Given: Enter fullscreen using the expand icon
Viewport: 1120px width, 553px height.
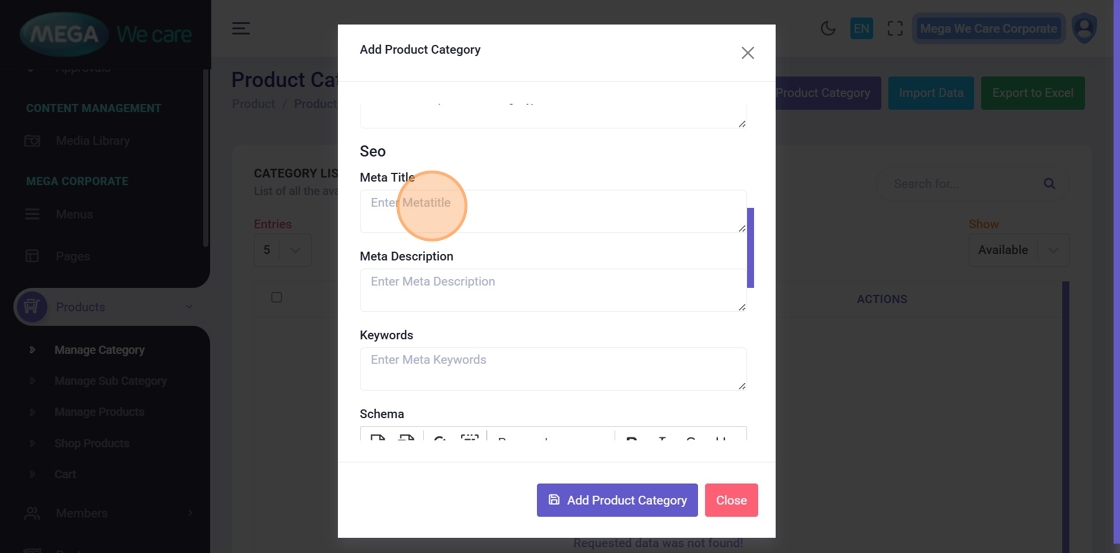Looking at the screenshot, I should click(895, 28).
